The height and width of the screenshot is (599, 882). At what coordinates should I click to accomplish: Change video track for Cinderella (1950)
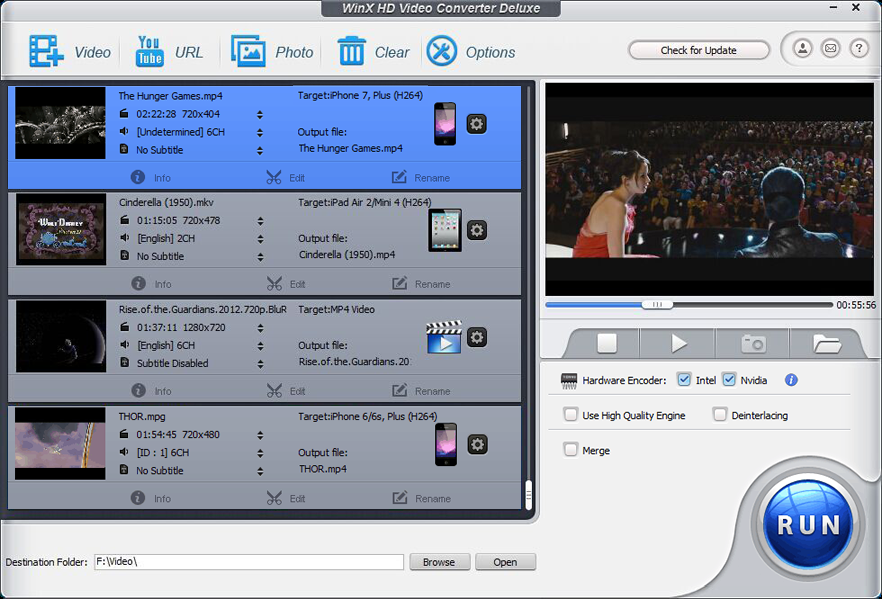(x=260, y=221)
